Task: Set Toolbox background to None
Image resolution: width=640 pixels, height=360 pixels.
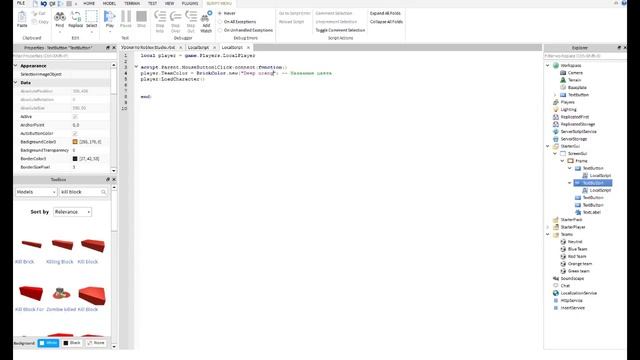Action: (x=96, y=343)
